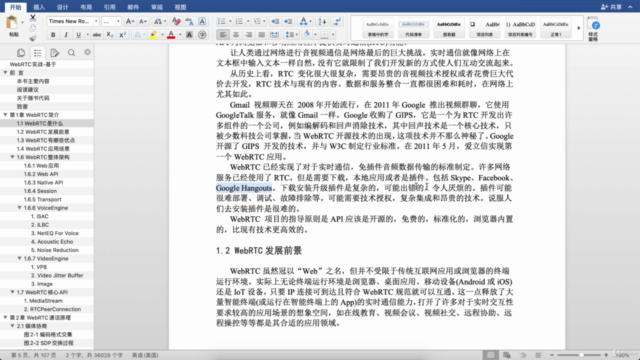Screen dimensions: 640x360
Task: Switch to the 插入 ribbon tab
Action: click(39, 7)
